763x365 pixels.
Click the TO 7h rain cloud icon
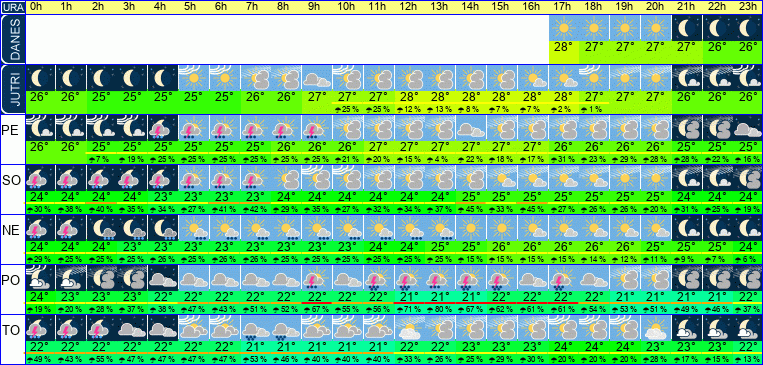tap(255, 328)
